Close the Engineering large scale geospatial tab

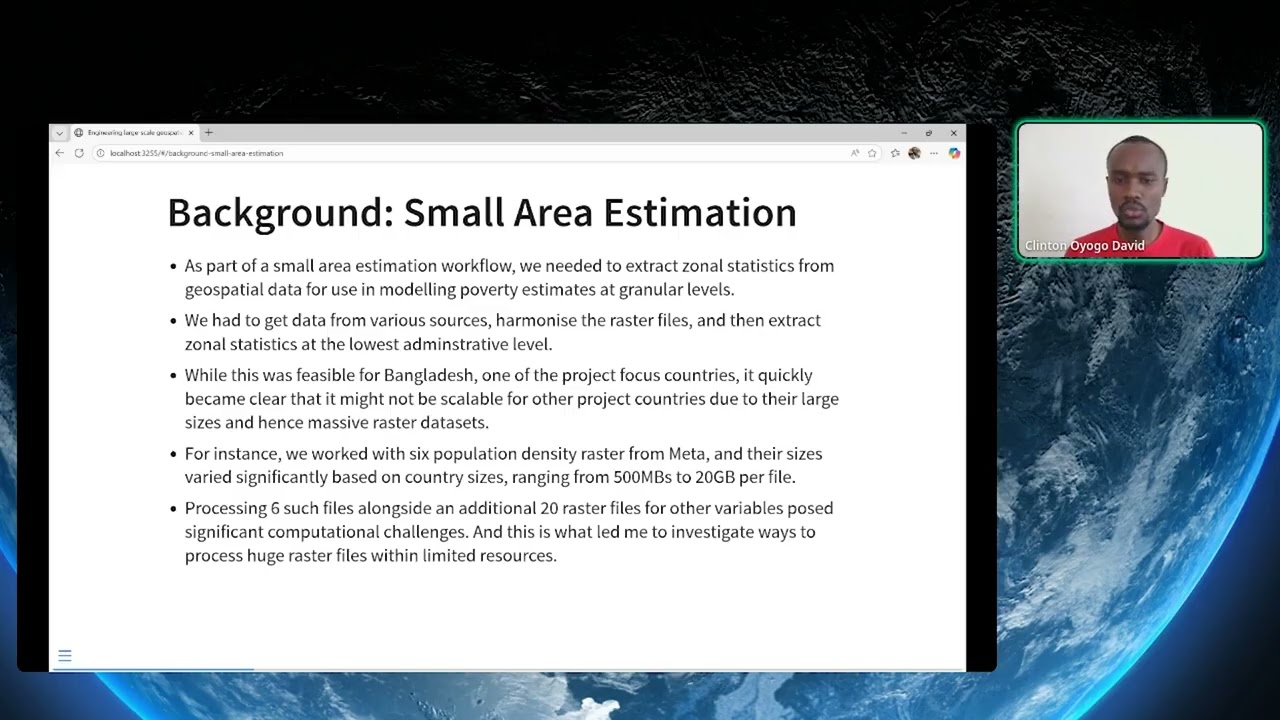(x=191, y=133)
